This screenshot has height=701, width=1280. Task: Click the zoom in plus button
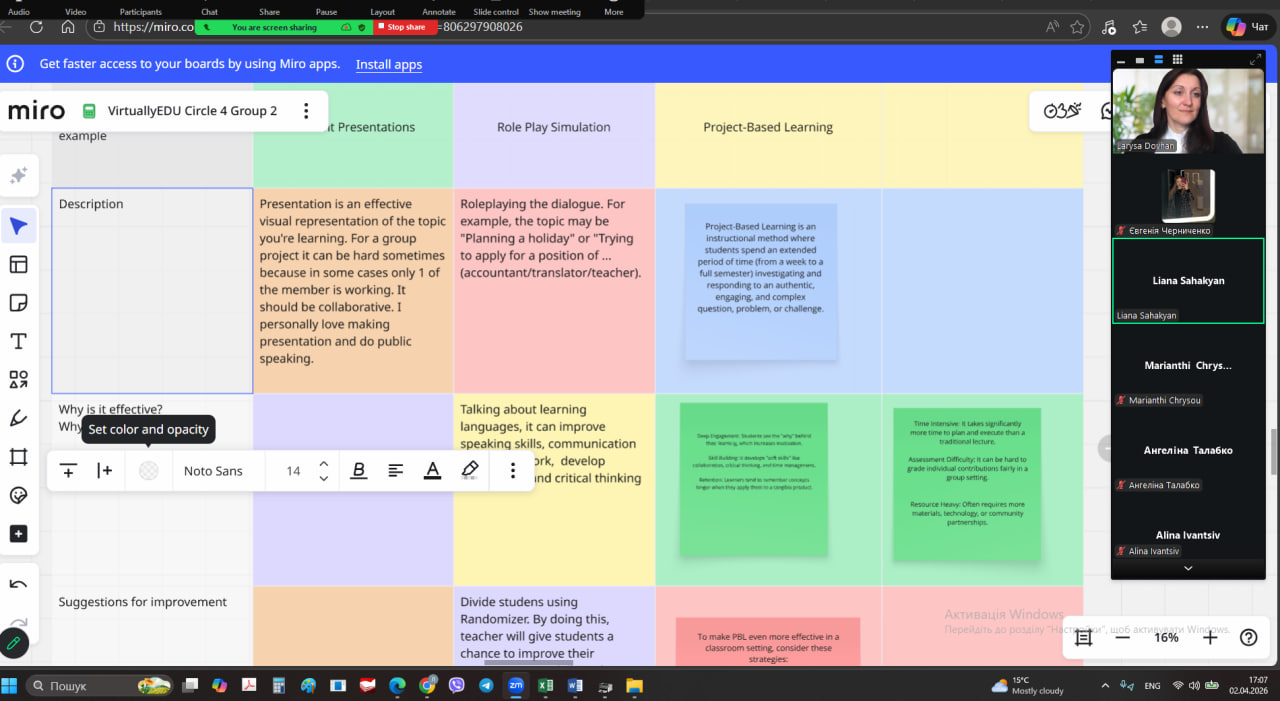1210,637
